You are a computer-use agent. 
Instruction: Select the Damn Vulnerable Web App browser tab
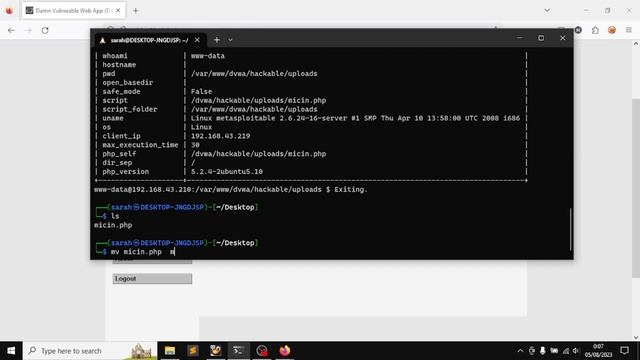click(73, 11)
